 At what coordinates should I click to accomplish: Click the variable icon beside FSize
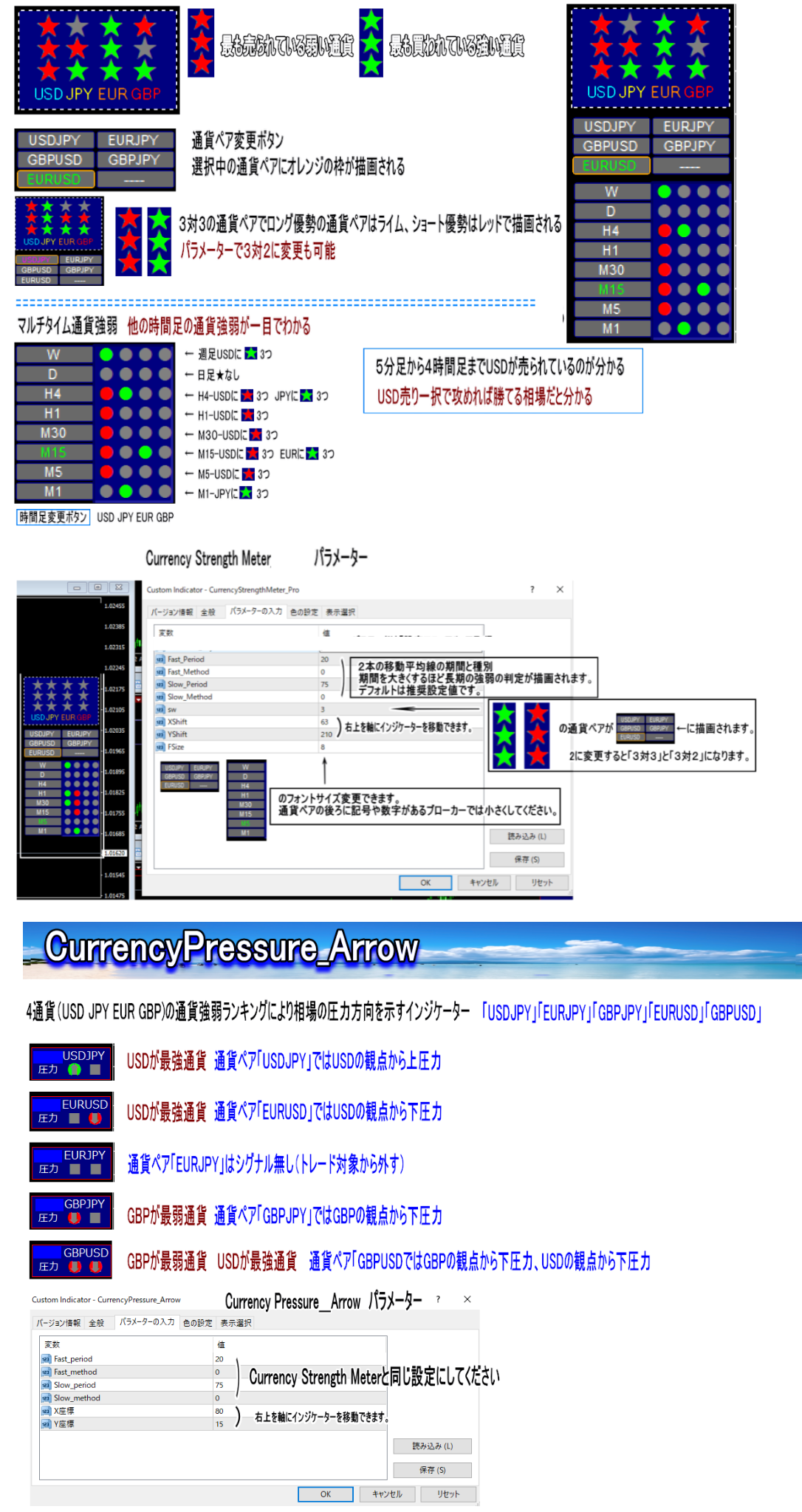[160, 747]
